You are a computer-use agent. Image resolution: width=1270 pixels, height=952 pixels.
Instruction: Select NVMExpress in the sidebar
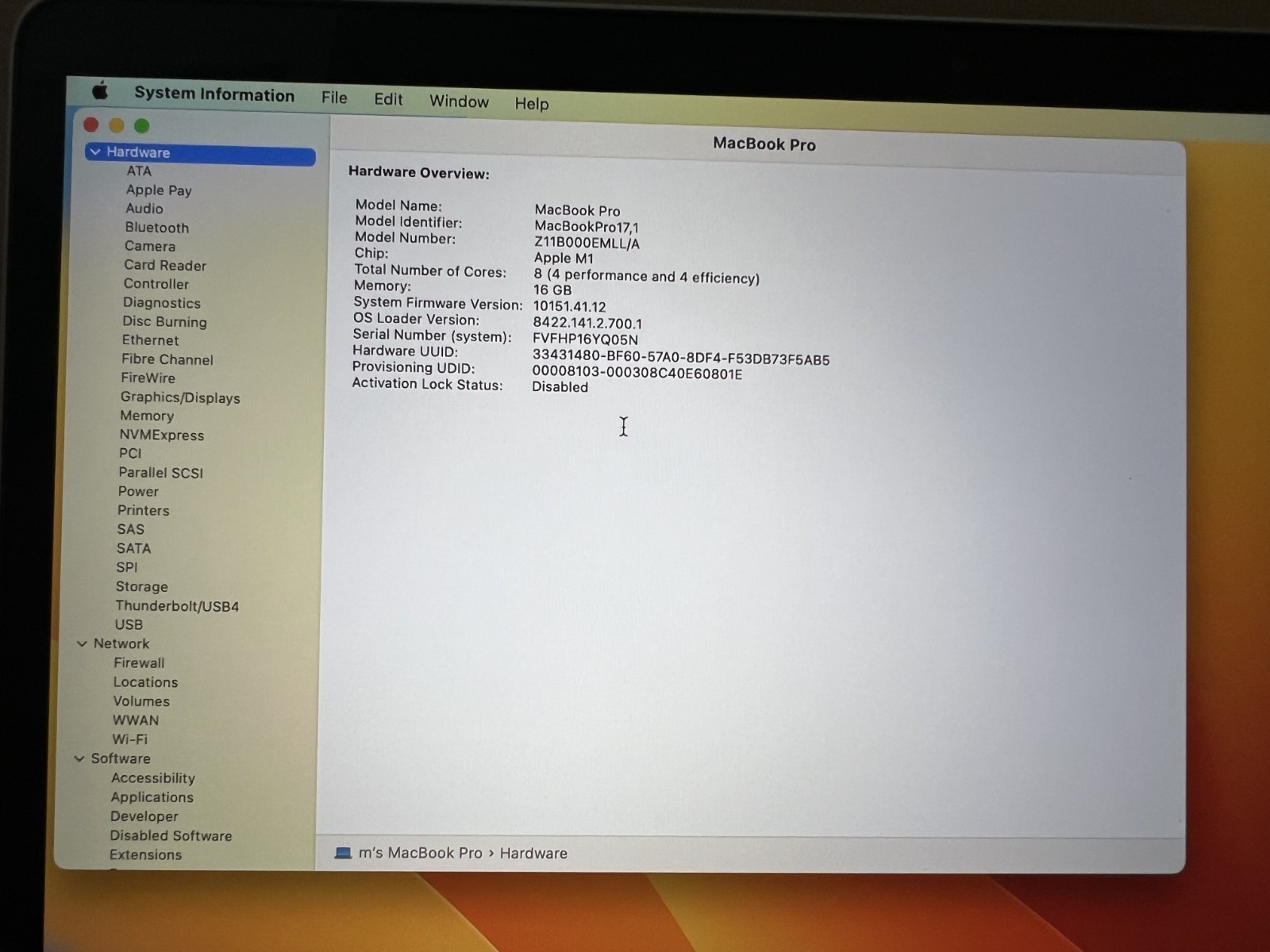tap(162, 435)
